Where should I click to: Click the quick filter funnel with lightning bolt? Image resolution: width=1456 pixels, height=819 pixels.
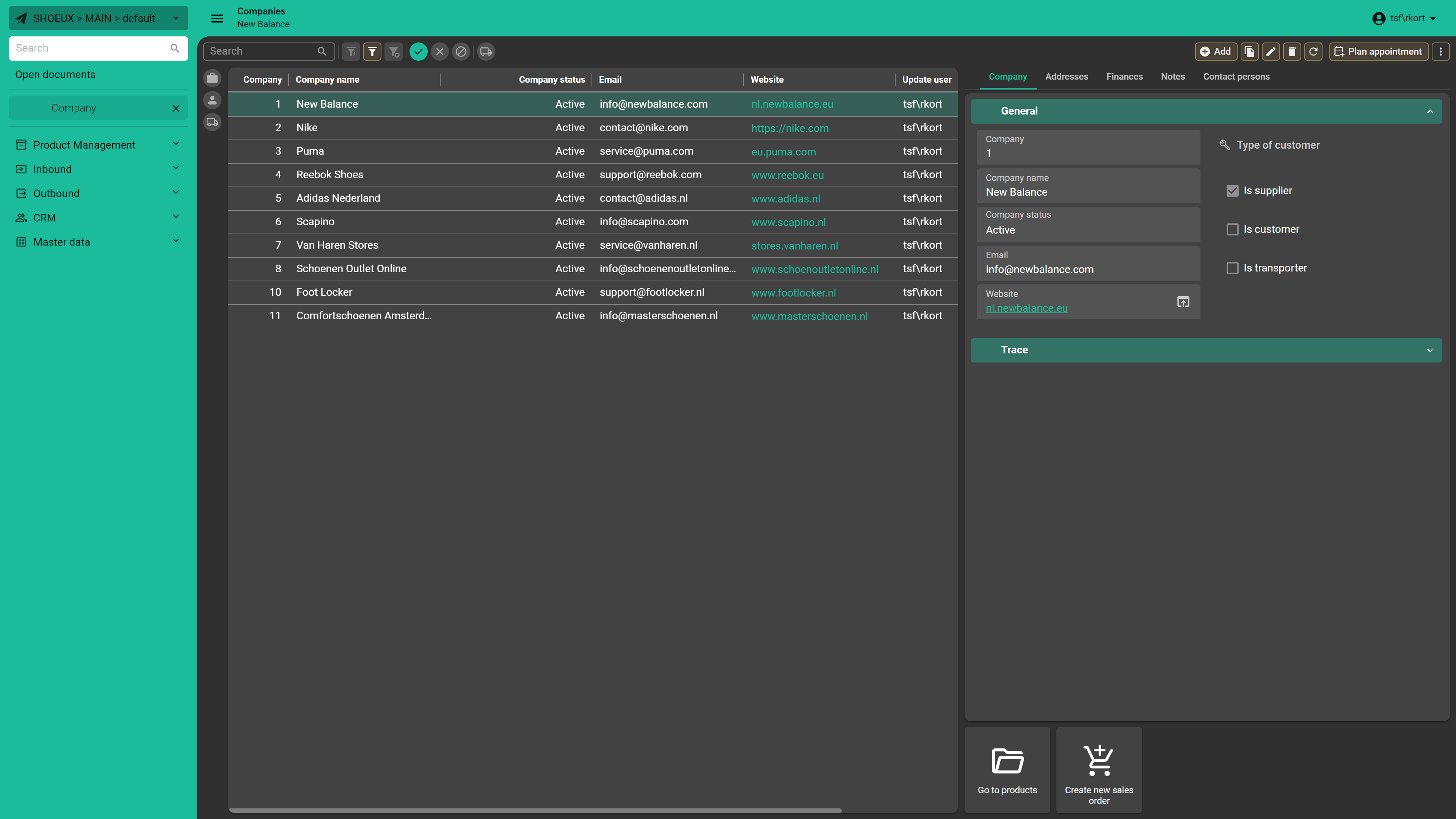coord(351,52)
